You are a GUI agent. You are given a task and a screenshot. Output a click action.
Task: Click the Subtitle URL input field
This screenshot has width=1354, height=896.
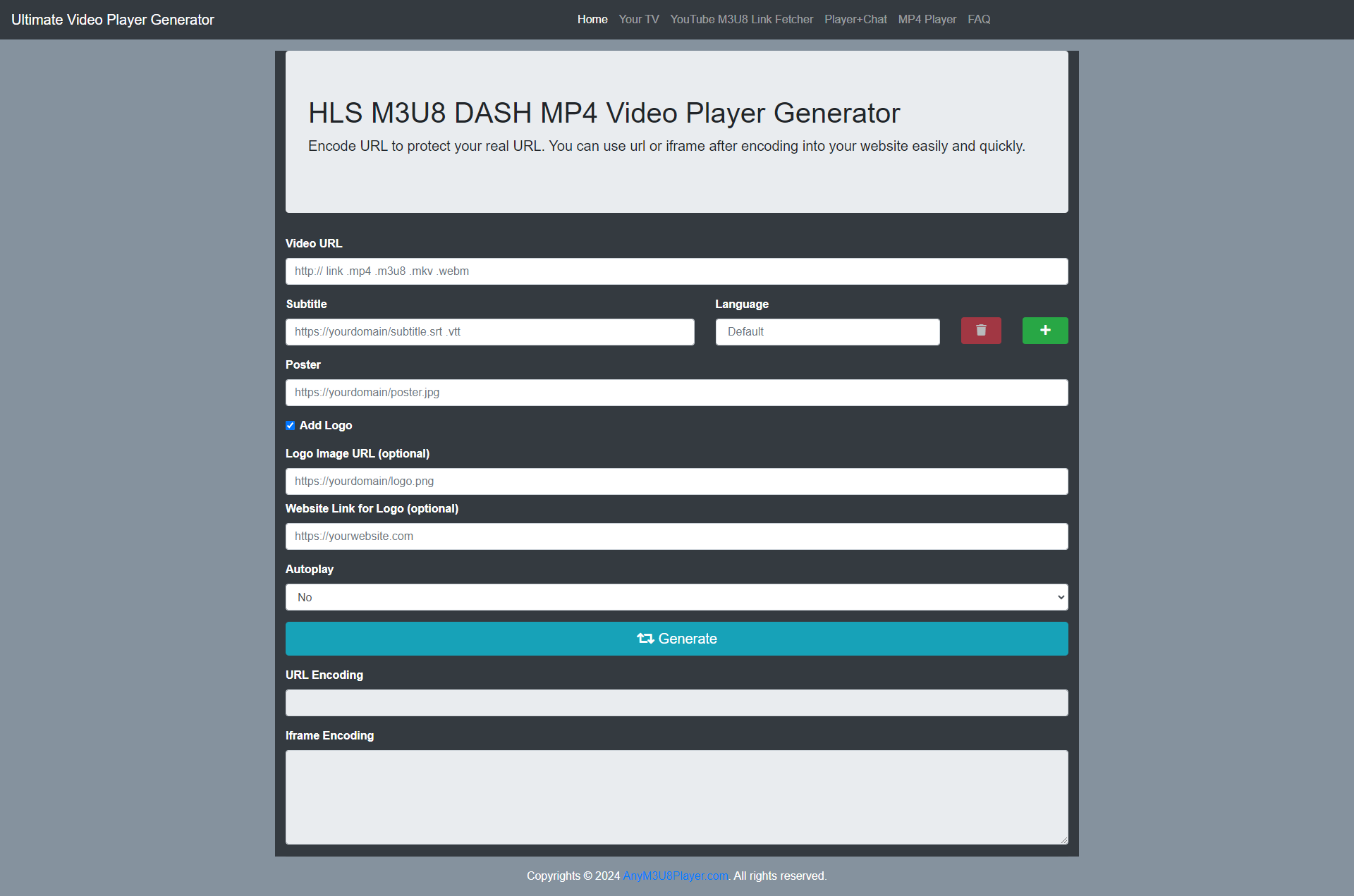pos(489,331)
